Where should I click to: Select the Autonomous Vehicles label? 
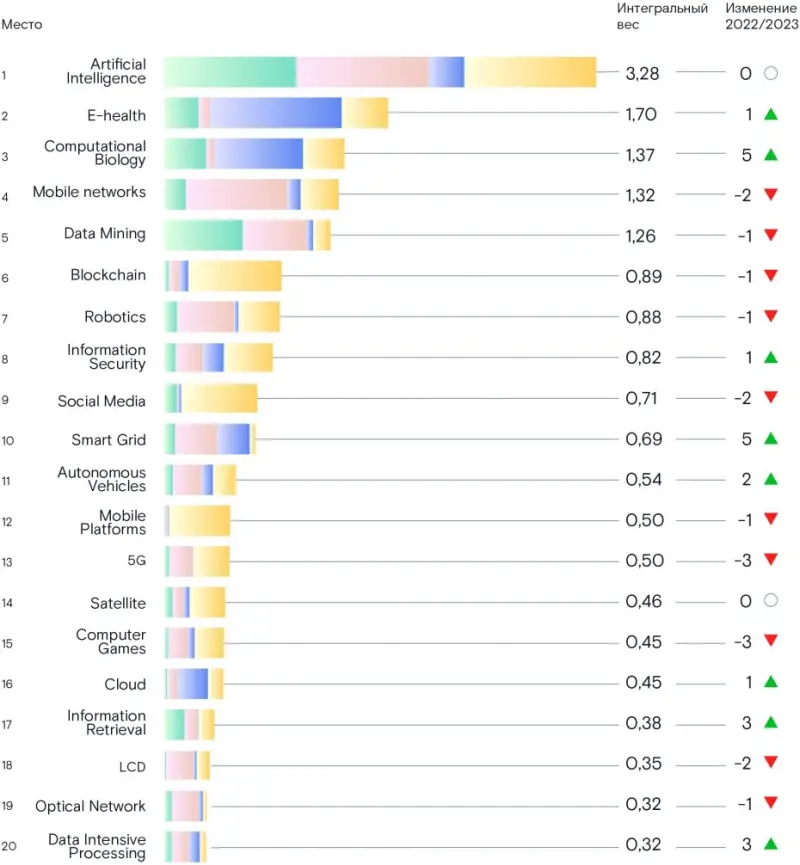click(102, 479)
